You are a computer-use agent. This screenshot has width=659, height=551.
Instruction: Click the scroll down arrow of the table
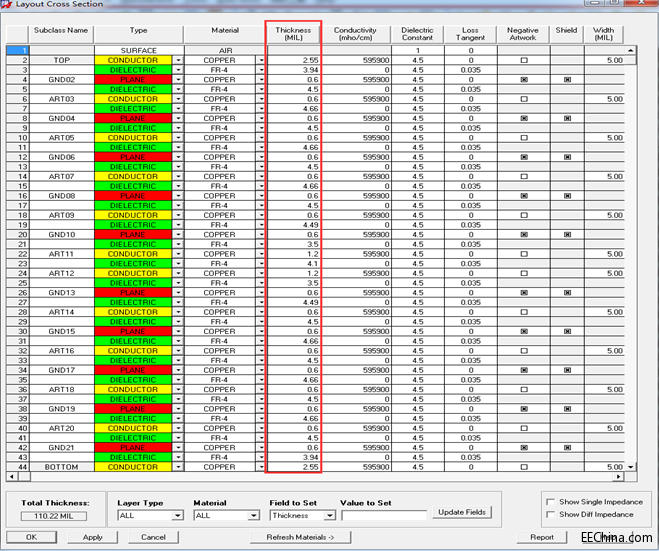[630, 467]
